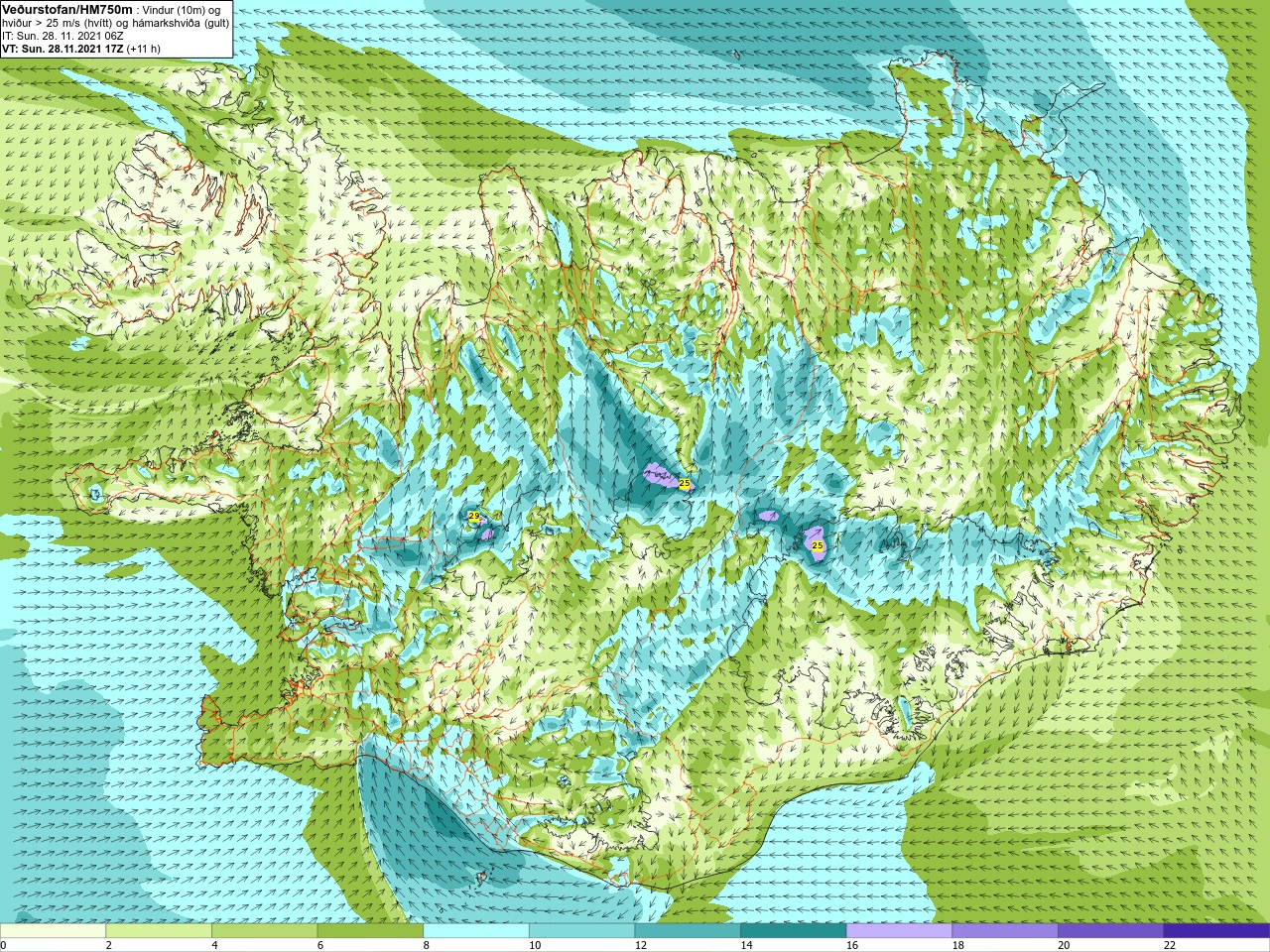
Task: Click the 'IT: Sun. 28. 11. 2021 06Z' line
Action: 63,36
